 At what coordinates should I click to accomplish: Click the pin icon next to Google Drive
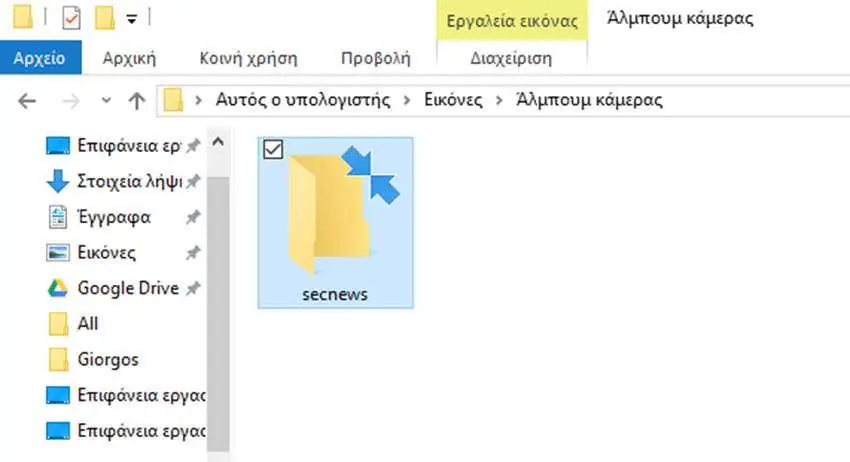pos(192,288)
